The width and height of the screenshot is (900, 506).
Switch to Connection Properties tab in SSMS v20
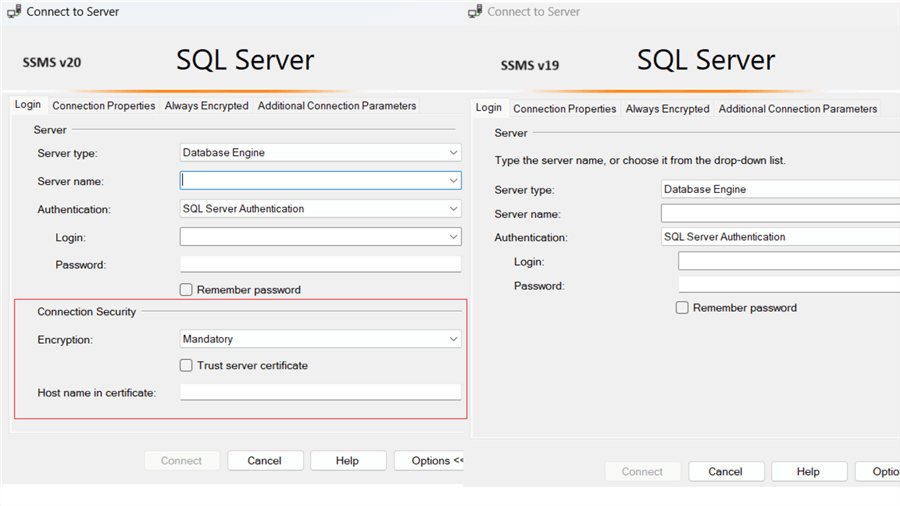(104, 106)
